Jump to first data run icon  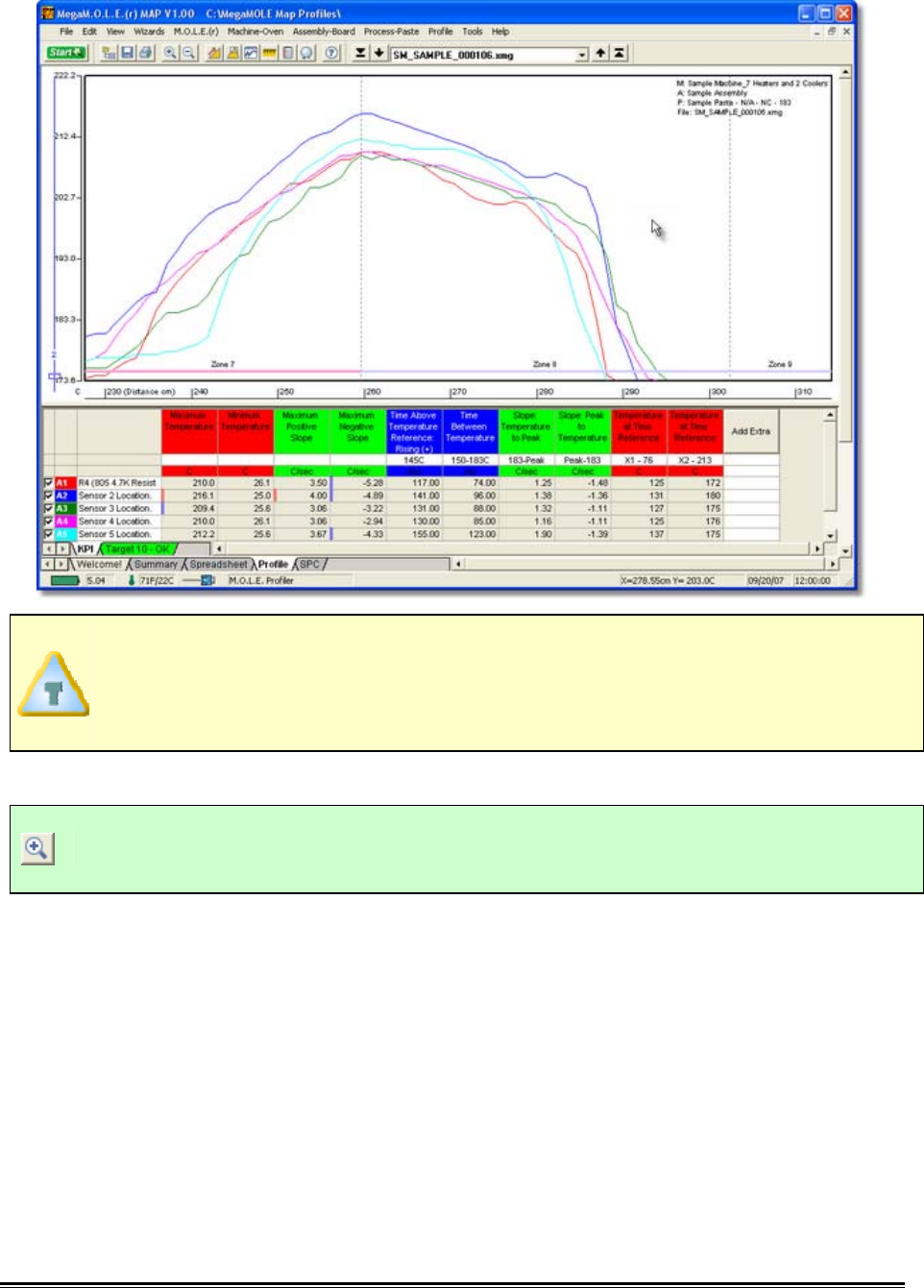(620, 53)
